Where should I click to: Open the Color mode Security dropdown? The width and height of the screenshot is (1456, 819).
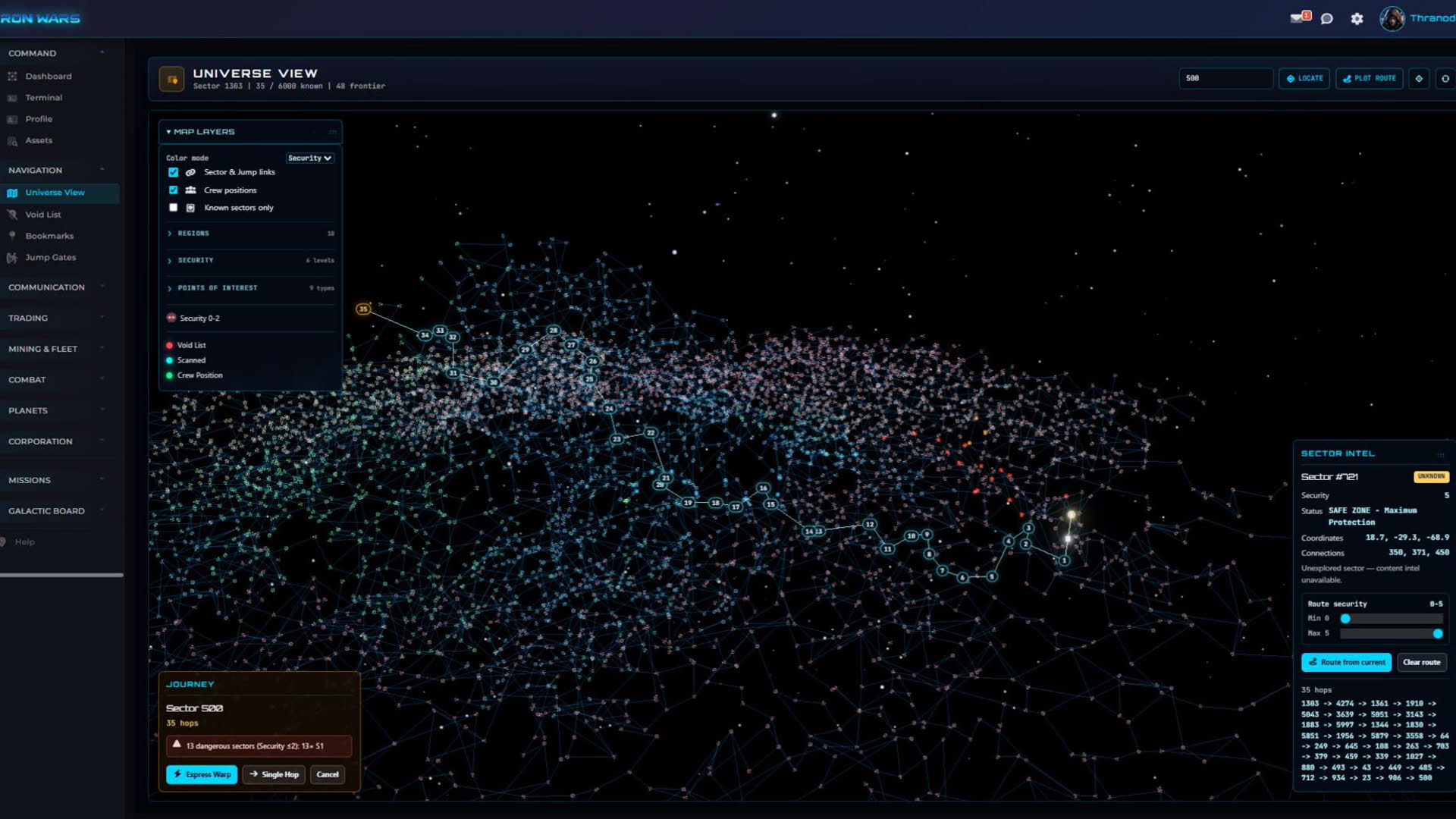309,158
